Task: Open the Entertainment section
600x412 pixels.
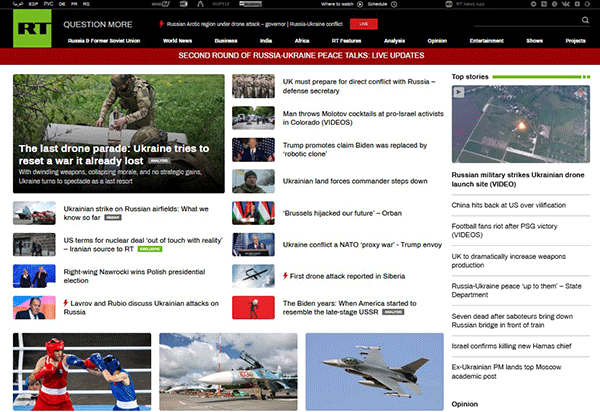Action: [487, 41]
